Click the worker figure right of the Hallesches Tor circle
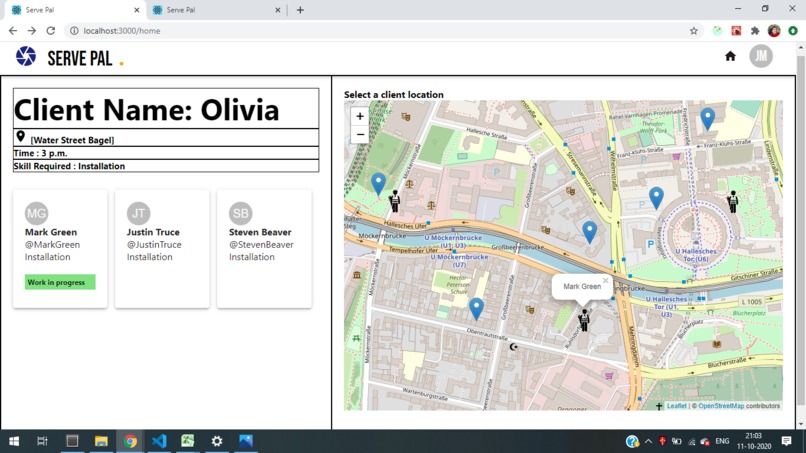 (x=733, y=202)
